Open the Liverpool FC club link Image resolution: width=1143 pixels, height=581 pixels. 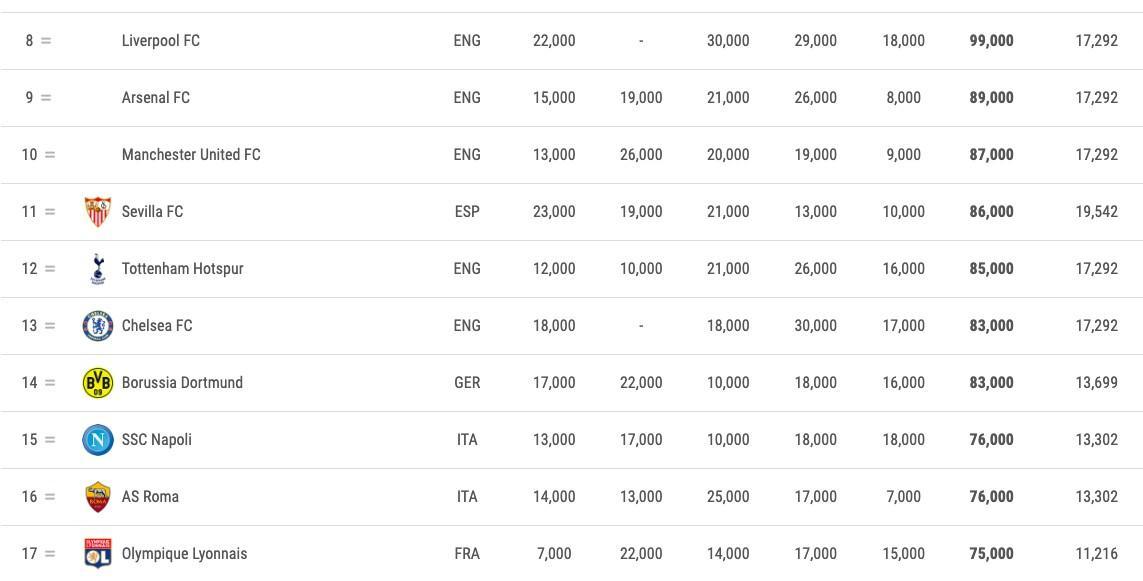(160, 41)
